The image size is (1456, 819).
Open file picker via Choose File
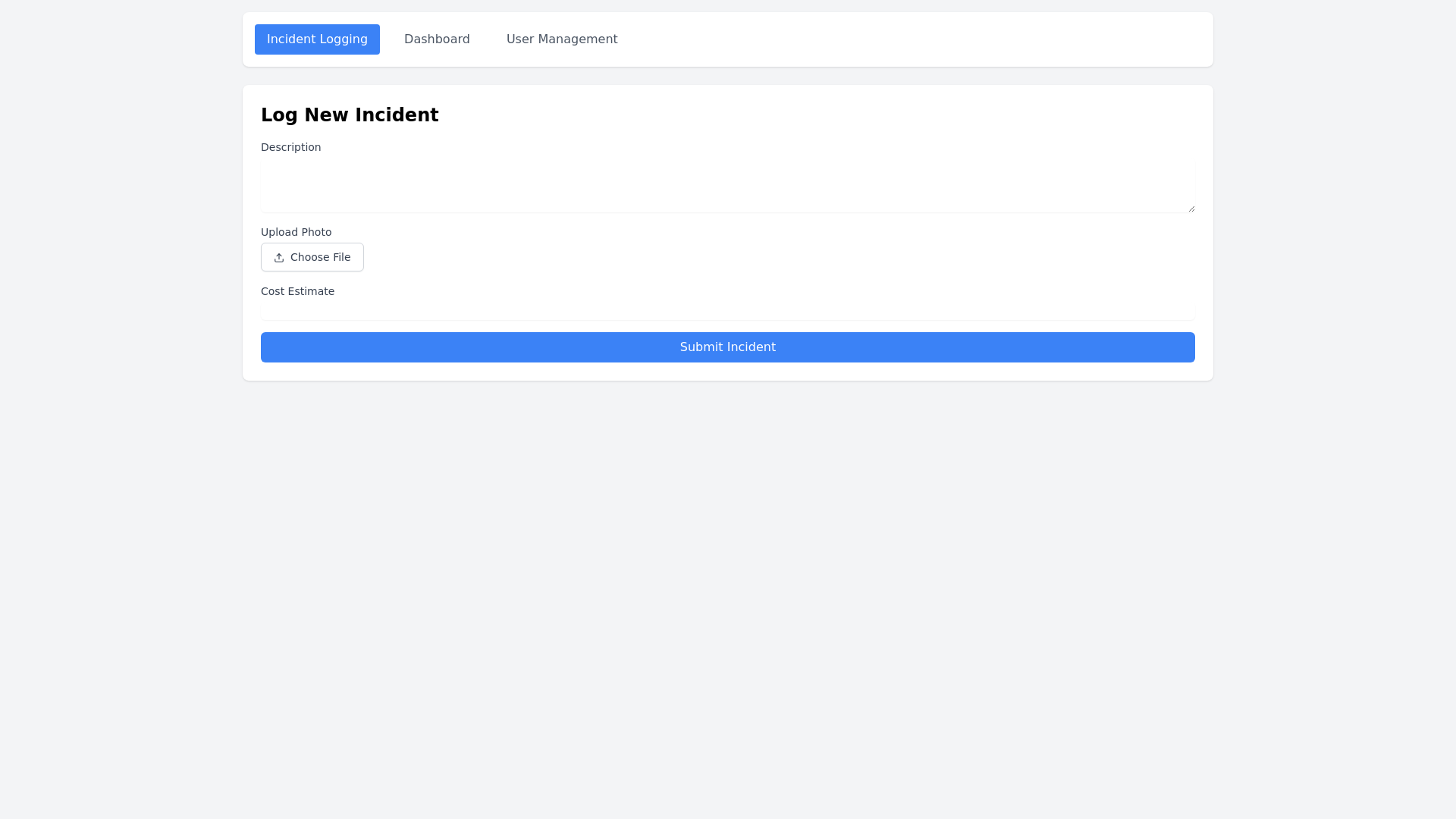[312, 257]
